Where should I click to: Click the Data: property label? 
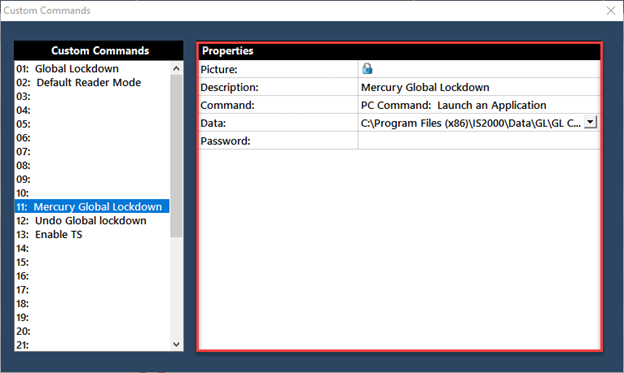tap(213, 123)
